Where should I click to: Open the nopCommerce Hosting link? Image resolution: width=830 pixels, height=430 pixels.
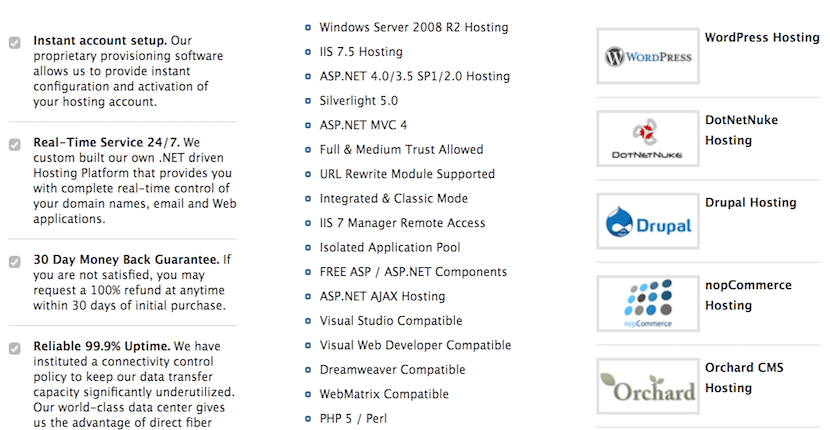pos(748,295)
